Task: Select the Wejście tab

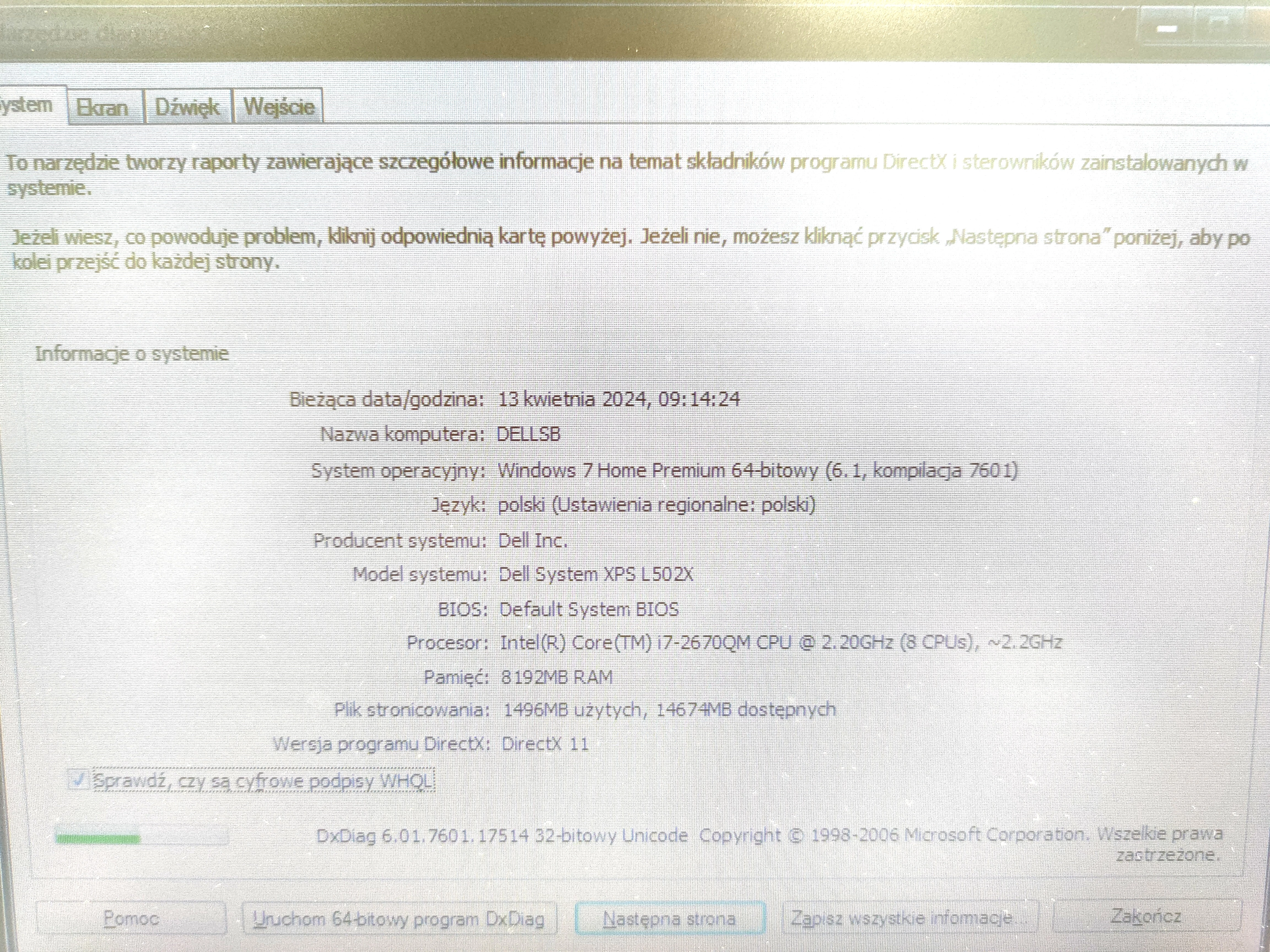Action: click(x=278, y=107)
